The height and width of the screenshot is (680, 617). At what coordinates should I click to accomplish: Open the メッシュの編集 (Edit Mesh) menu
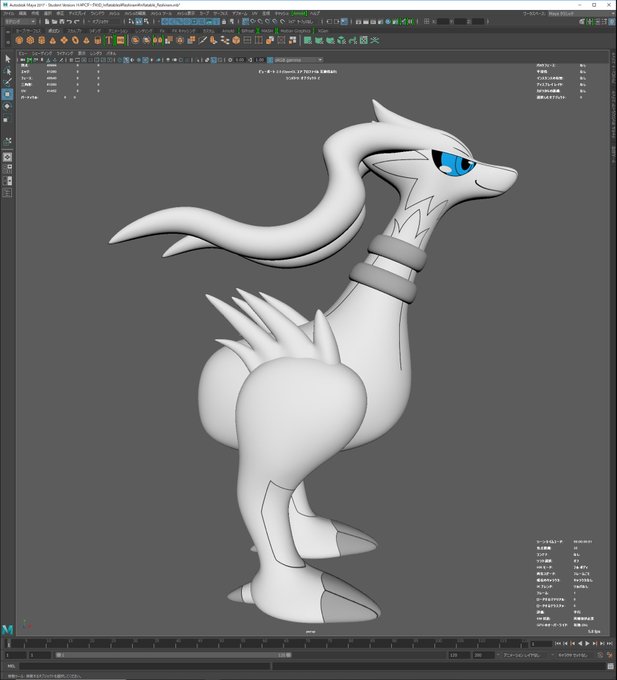[136, 13]
